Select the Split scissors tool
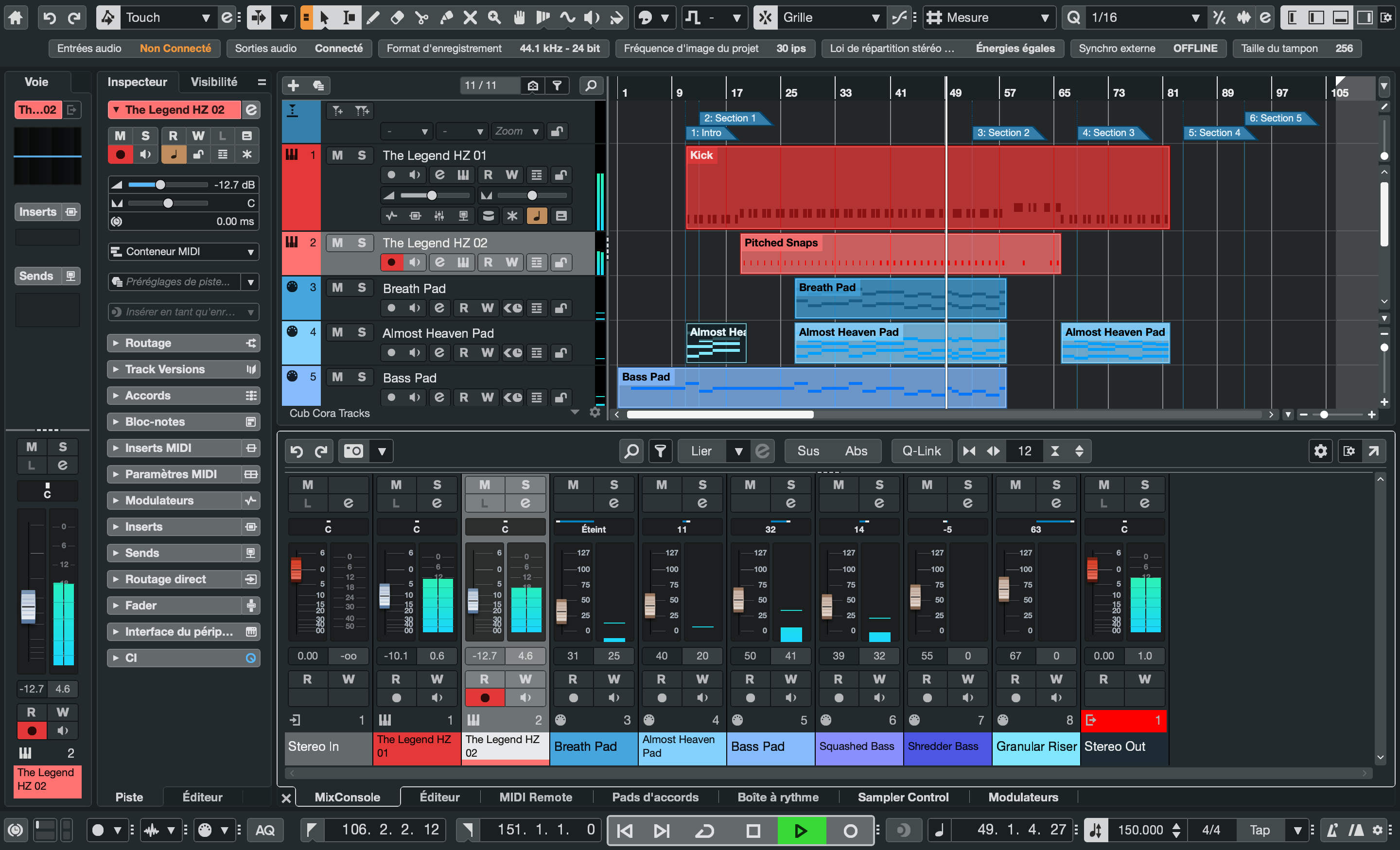1400x850 pixels. [x=421, y=17]
